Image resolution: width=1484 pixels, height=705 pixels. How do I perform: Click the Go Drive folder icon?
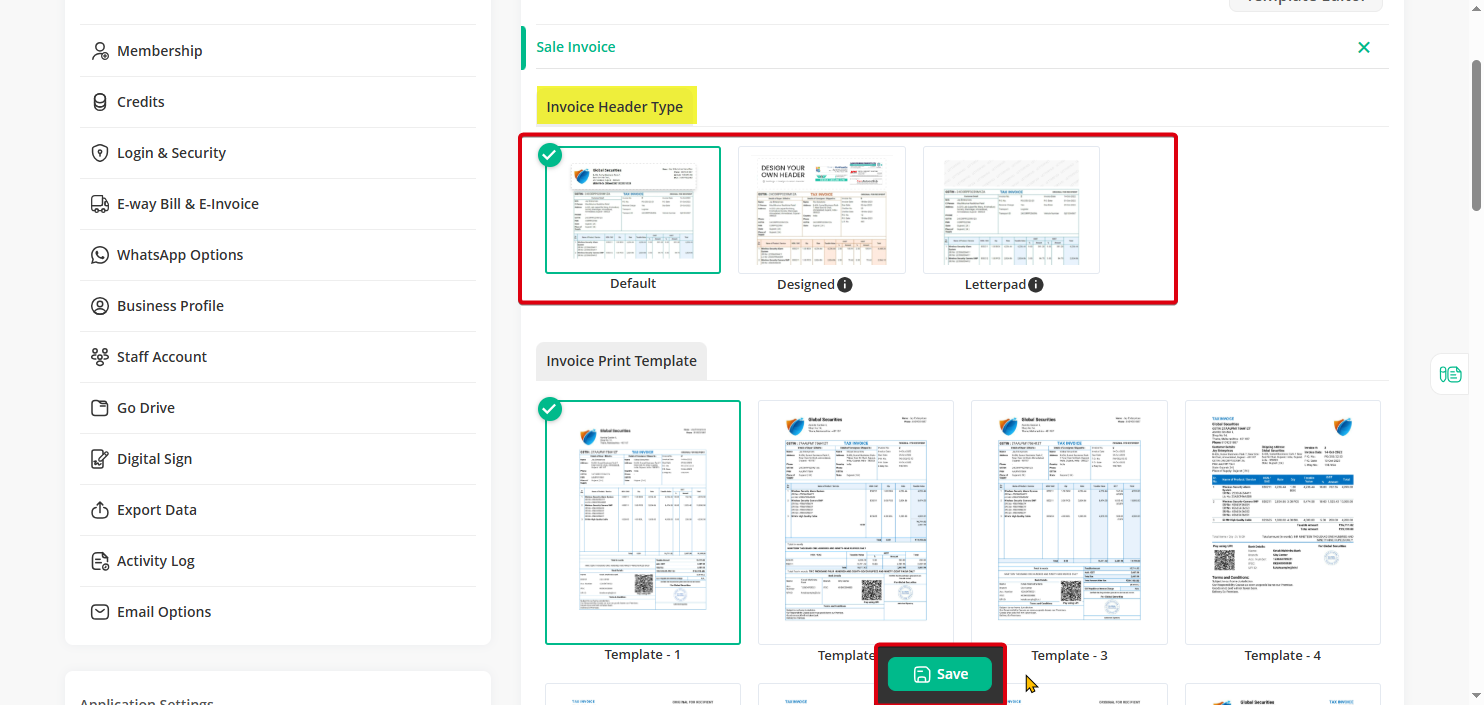pyautogui.click(x=100, y=408)
